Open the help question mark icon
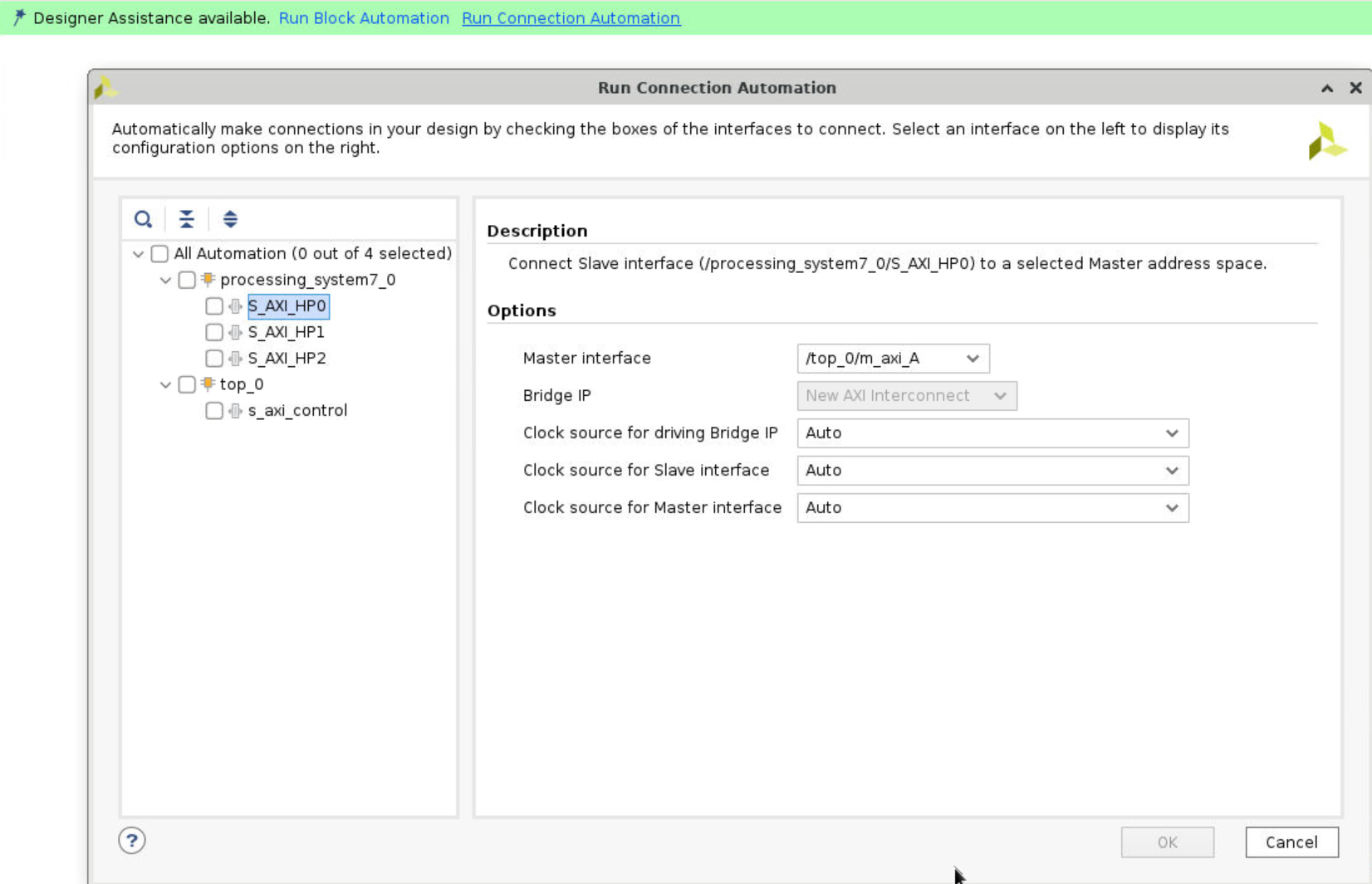1372x884 pixels. pos(132,841)
